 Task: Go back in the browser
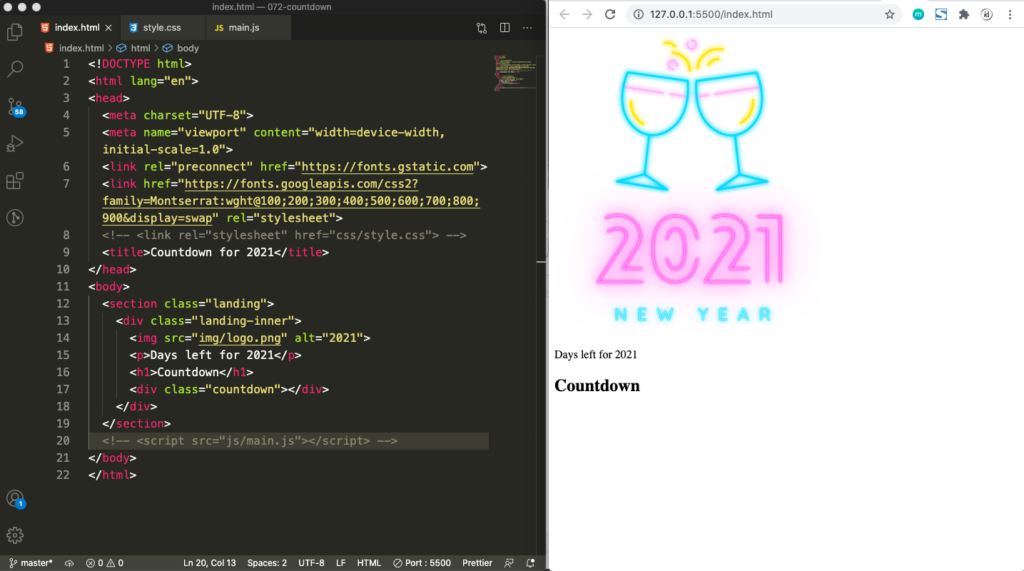564,14
